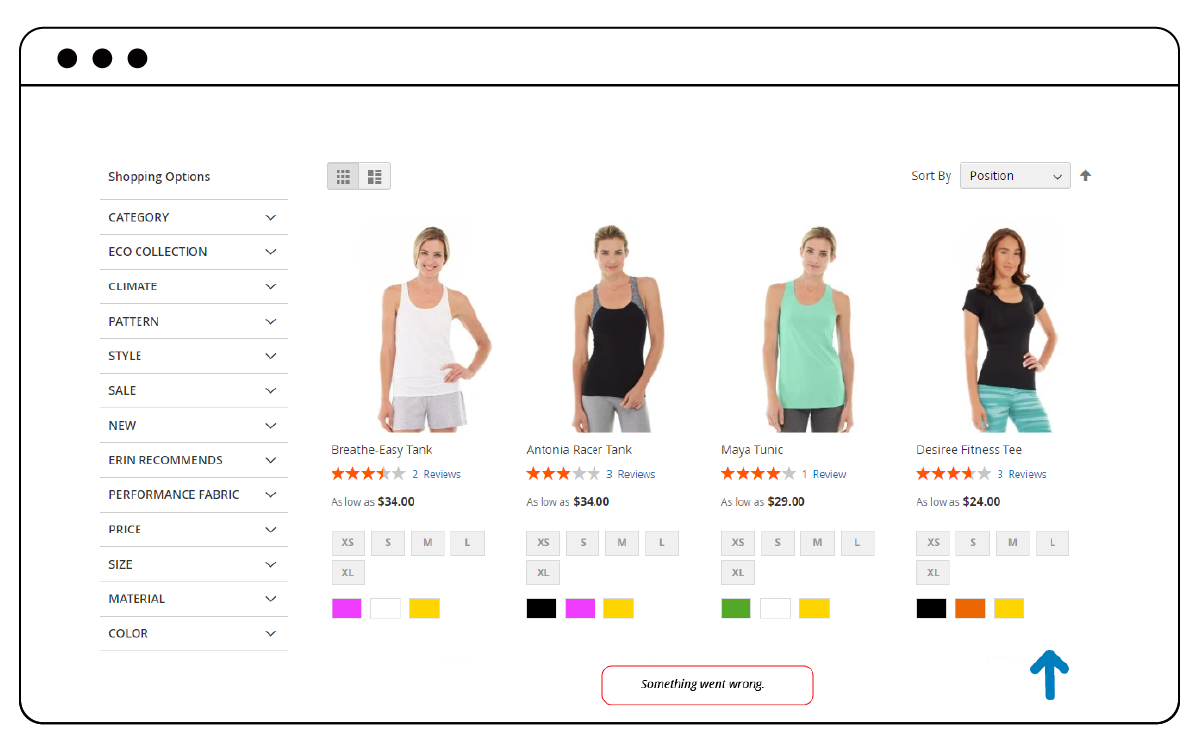The image size is (1200, 750).
Task: Select size XS for Breathe-Easy Tank
Action: pos(348,543)
